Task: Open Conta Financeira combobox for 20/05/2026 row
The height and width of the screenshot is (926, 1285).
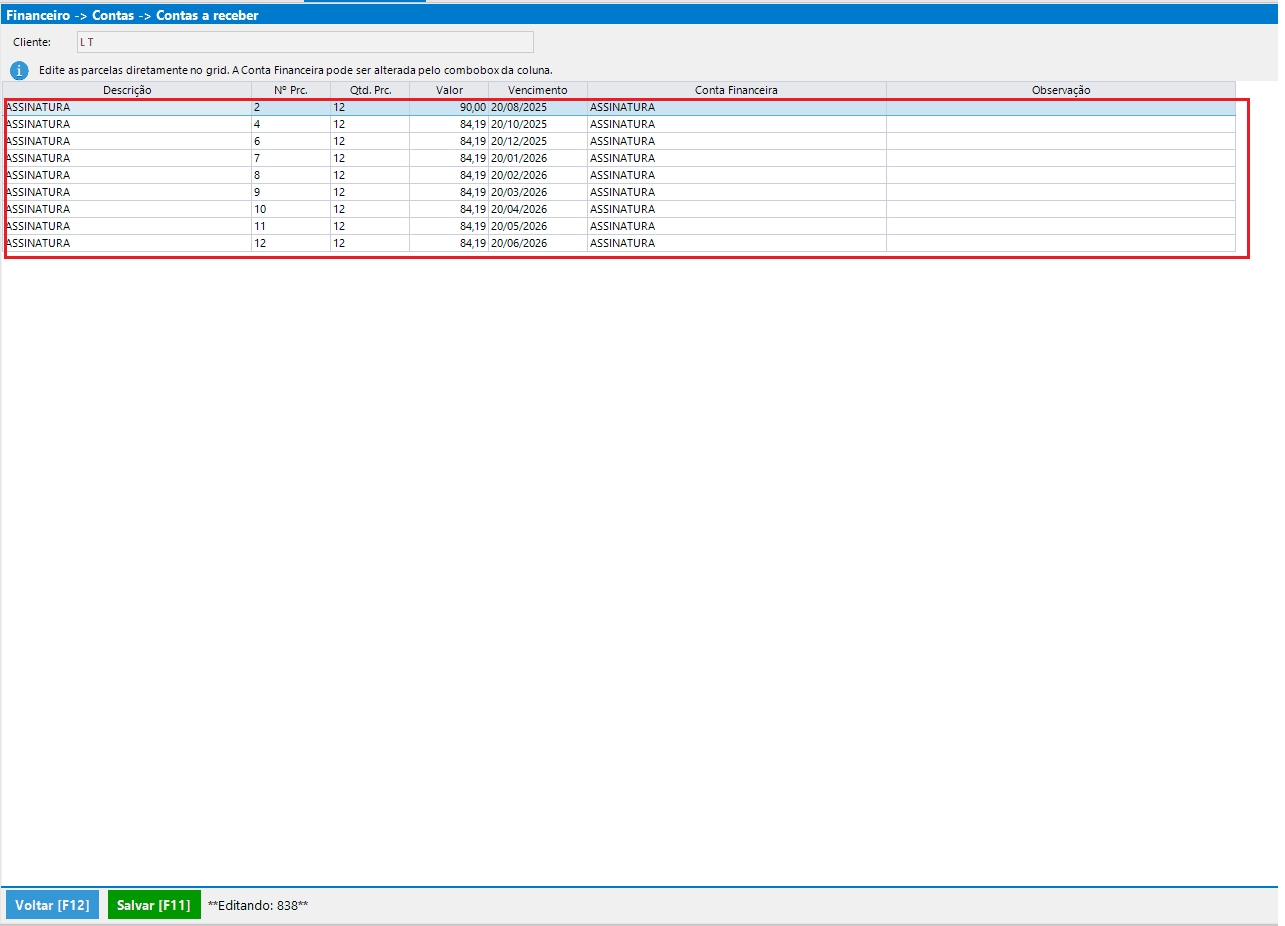Action: pyautogui.click(x=737, y=226)
